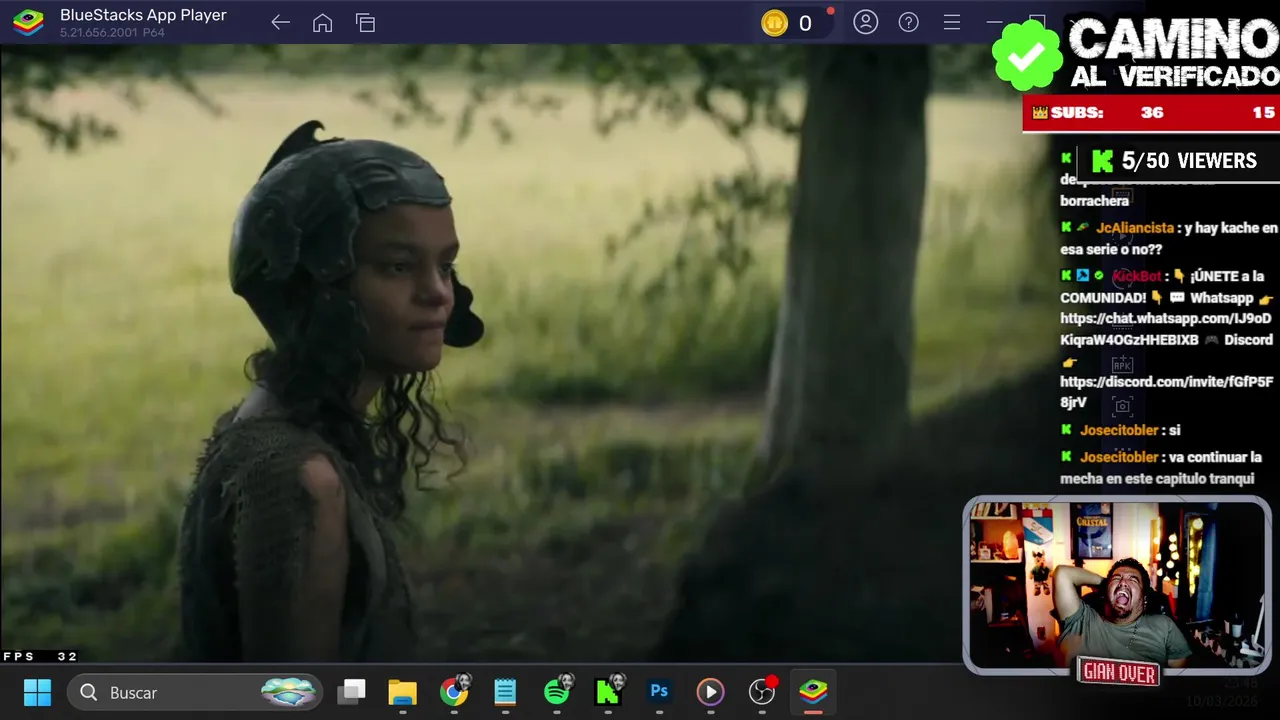Screen dimensions: 1280x720
Task: Open the chat.whatsapp.com link in chat
Action: point(1165,329)
